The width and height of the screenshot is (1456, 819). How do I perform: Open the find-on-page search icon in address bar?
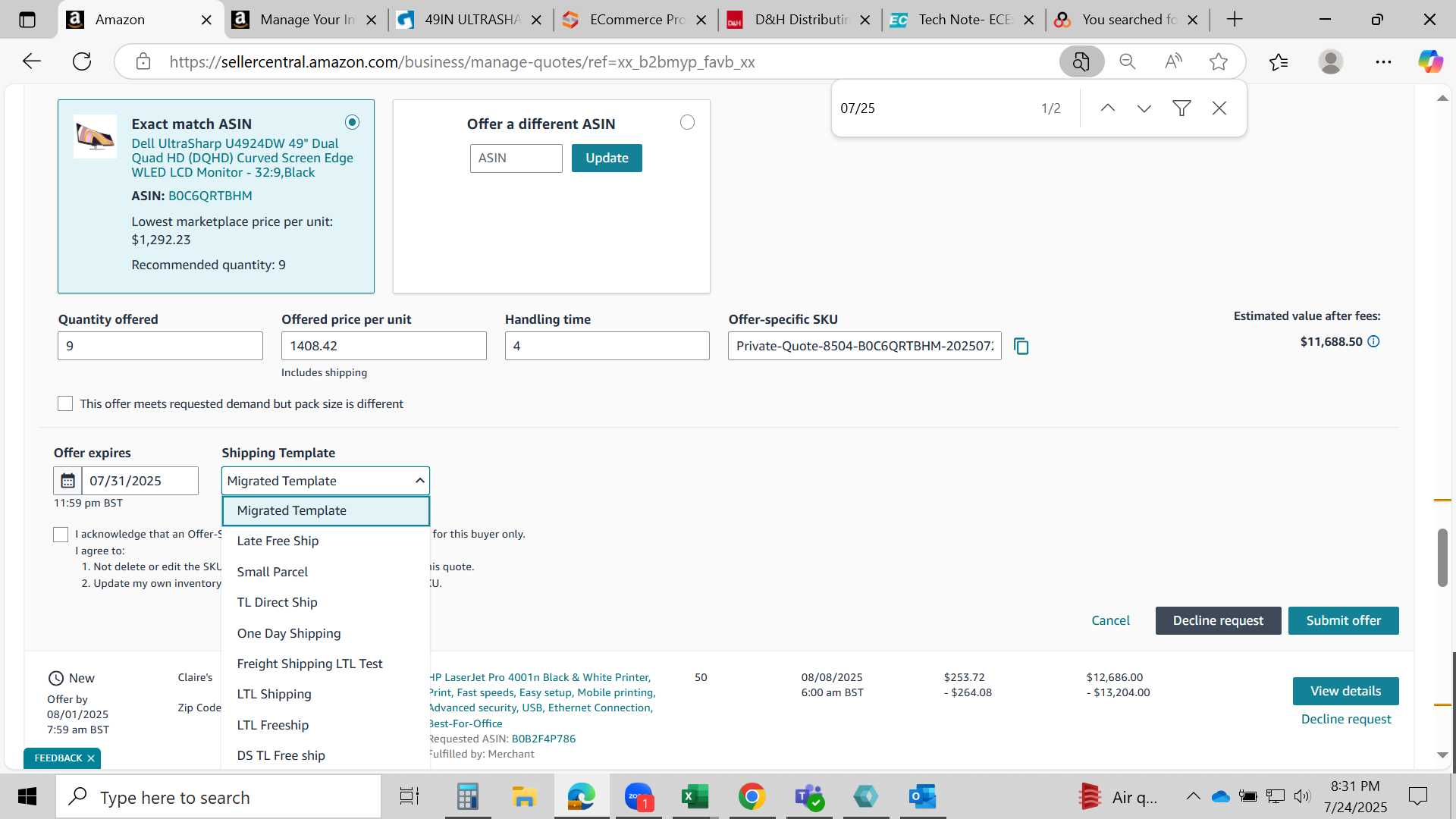[1081, 61]
